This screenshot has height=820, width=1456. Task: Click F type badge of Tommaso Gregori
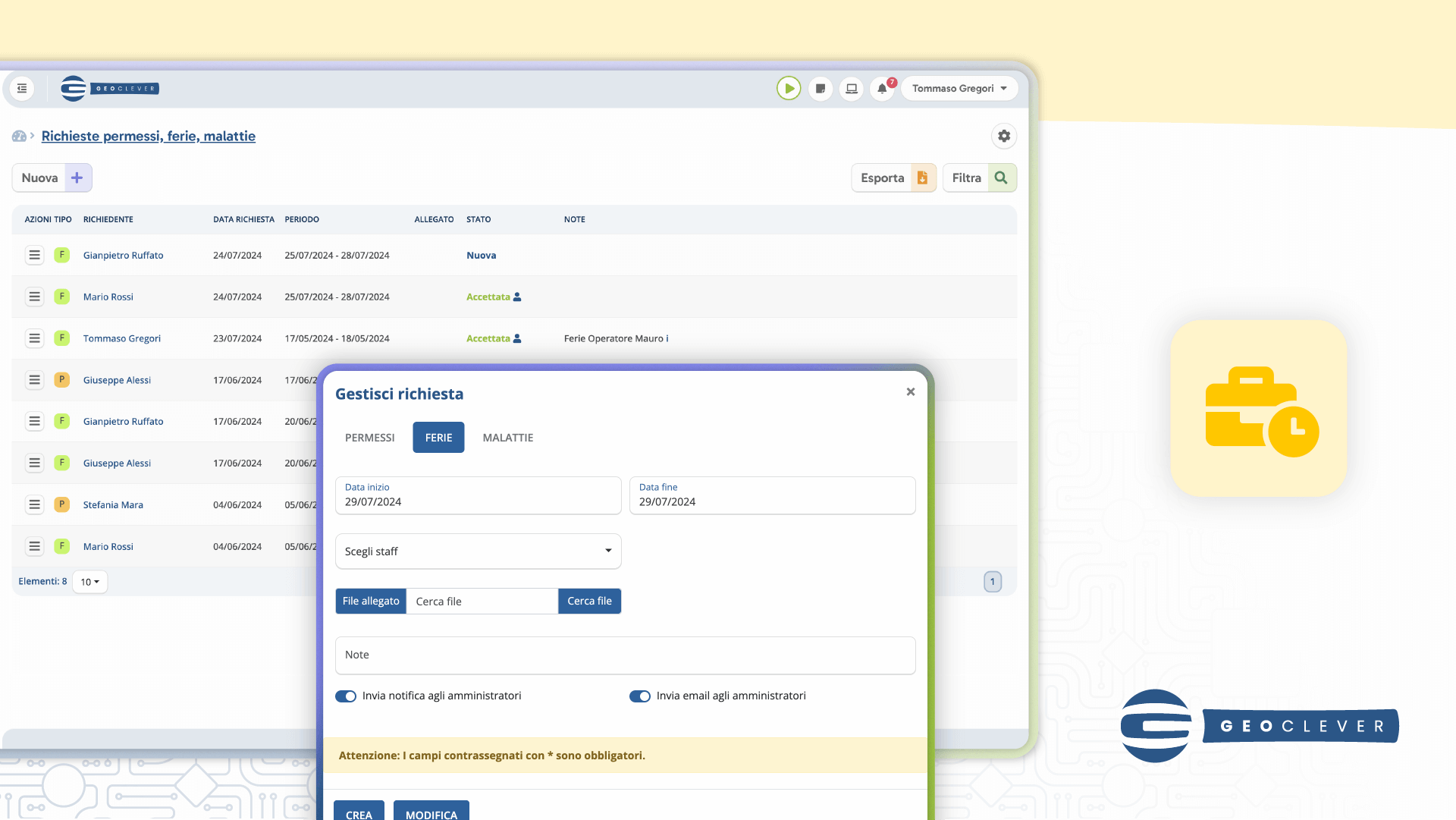click(x=62, y=338)
